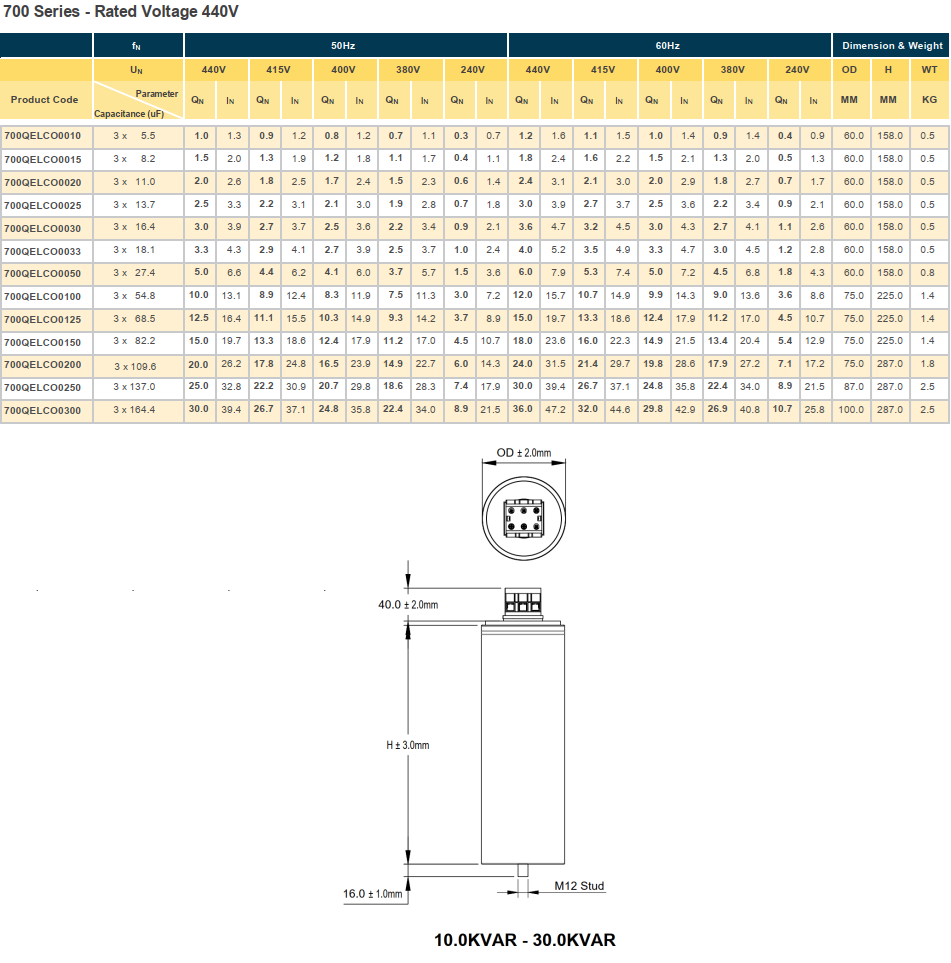Screen dimensions: 951x963
Task: Click the 10.0KVAR - 30.0KVAR caption
Action: coord(524,940)
